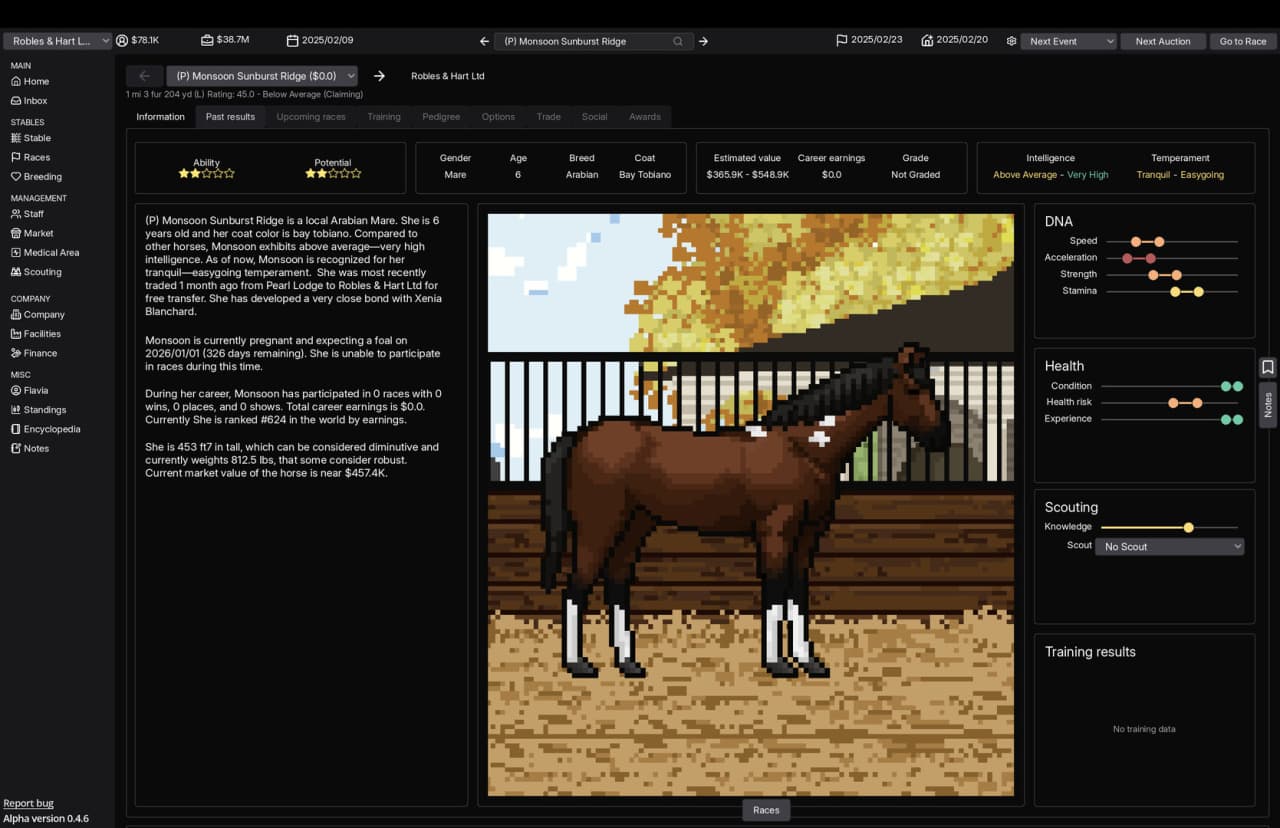This screenshot has width=1280, height=828.
Task: Open the Encyclopedia page
Action: (52, 429)
